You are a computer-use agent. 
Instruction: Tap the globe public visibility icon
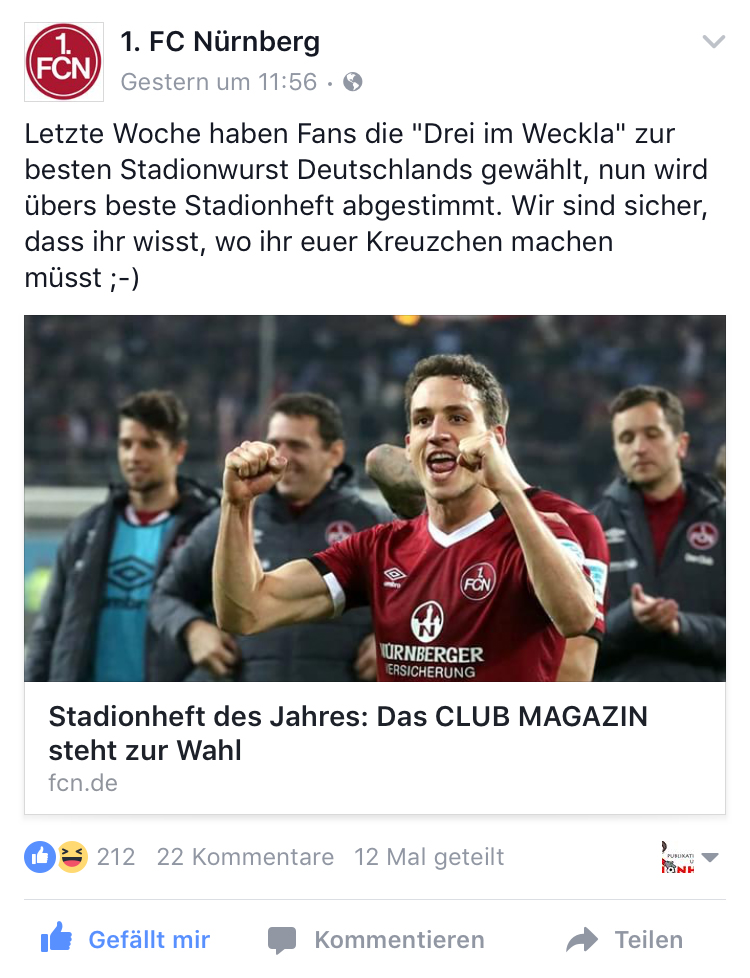[x=353, y=82]
